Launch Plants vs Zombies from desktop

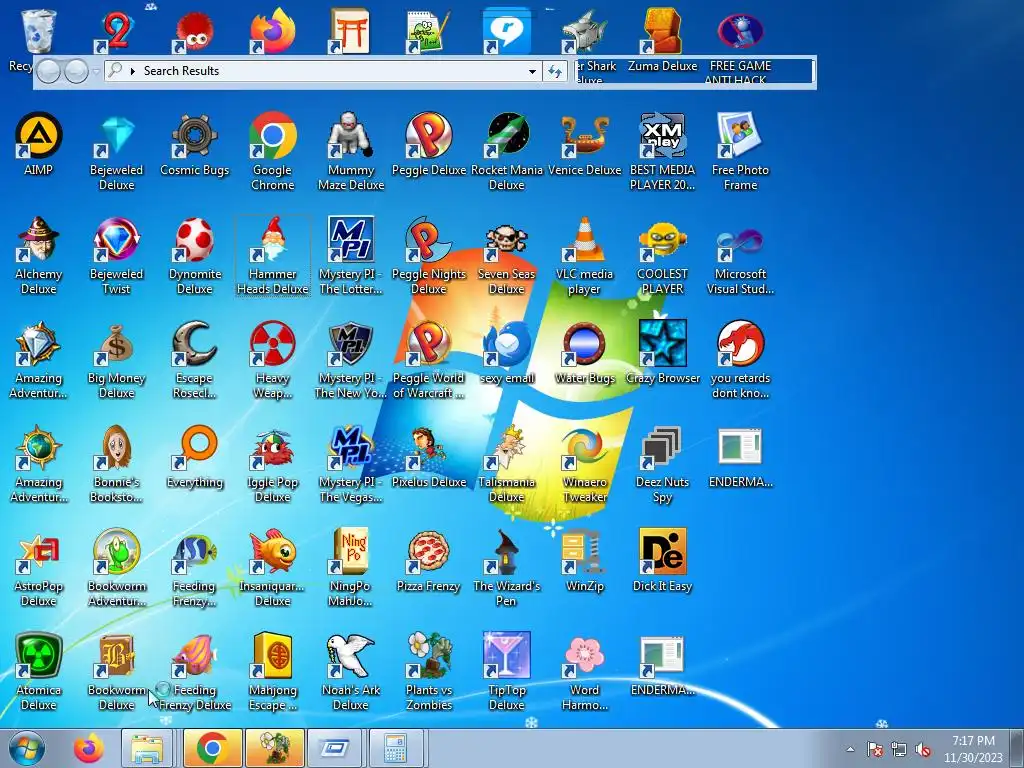click(x=428, y=672)
